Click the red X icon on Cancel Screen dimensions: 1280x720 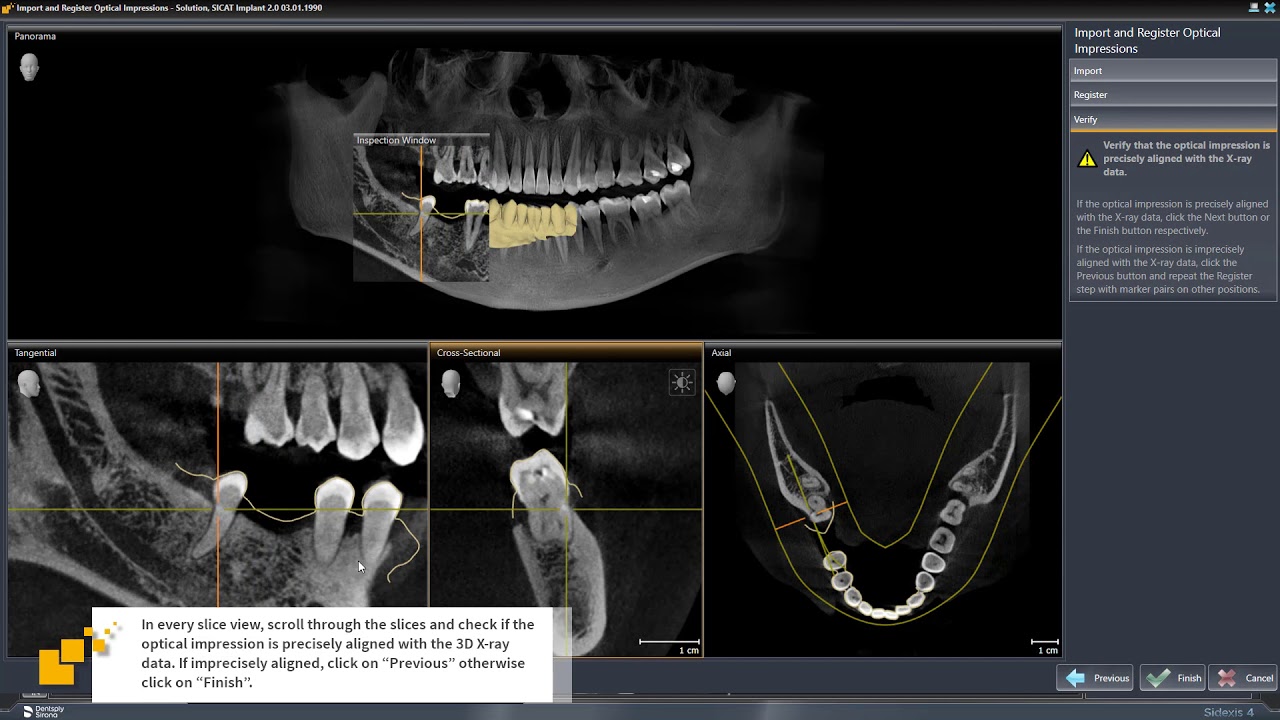1227,678
